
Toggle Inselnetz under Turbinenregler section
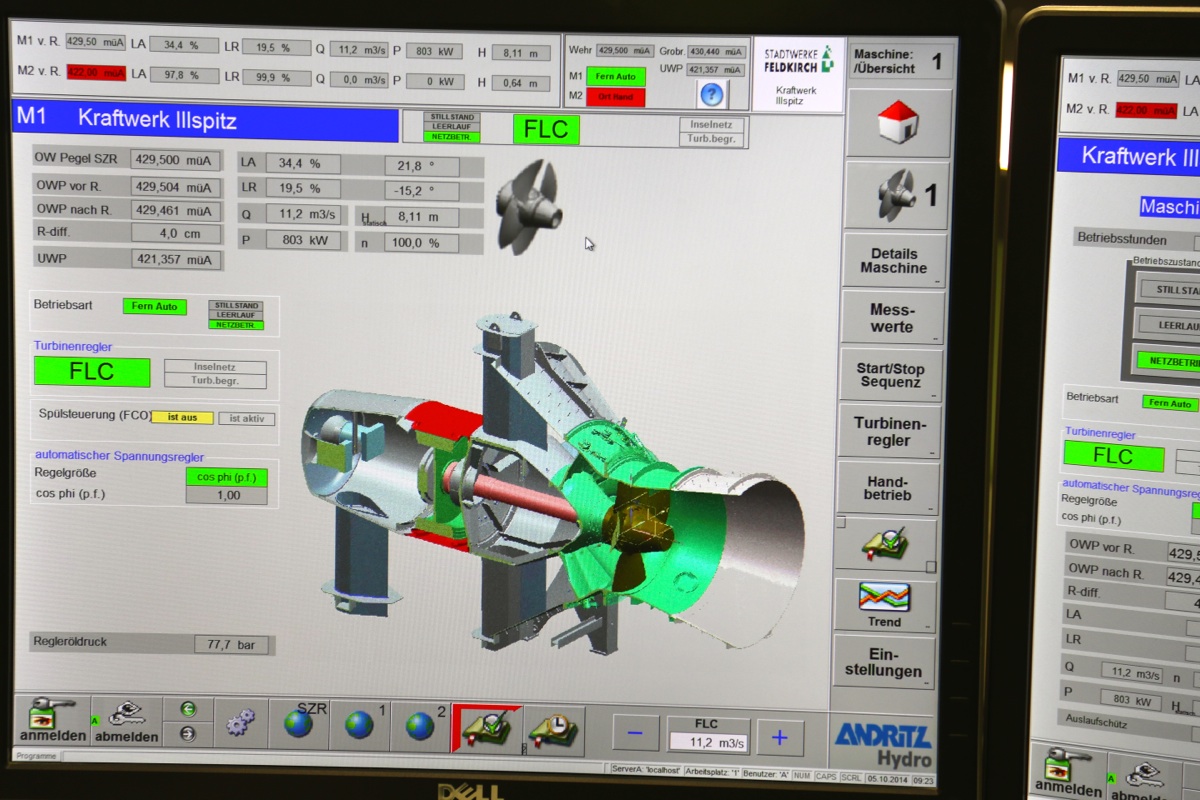click(x=215, y=367)
